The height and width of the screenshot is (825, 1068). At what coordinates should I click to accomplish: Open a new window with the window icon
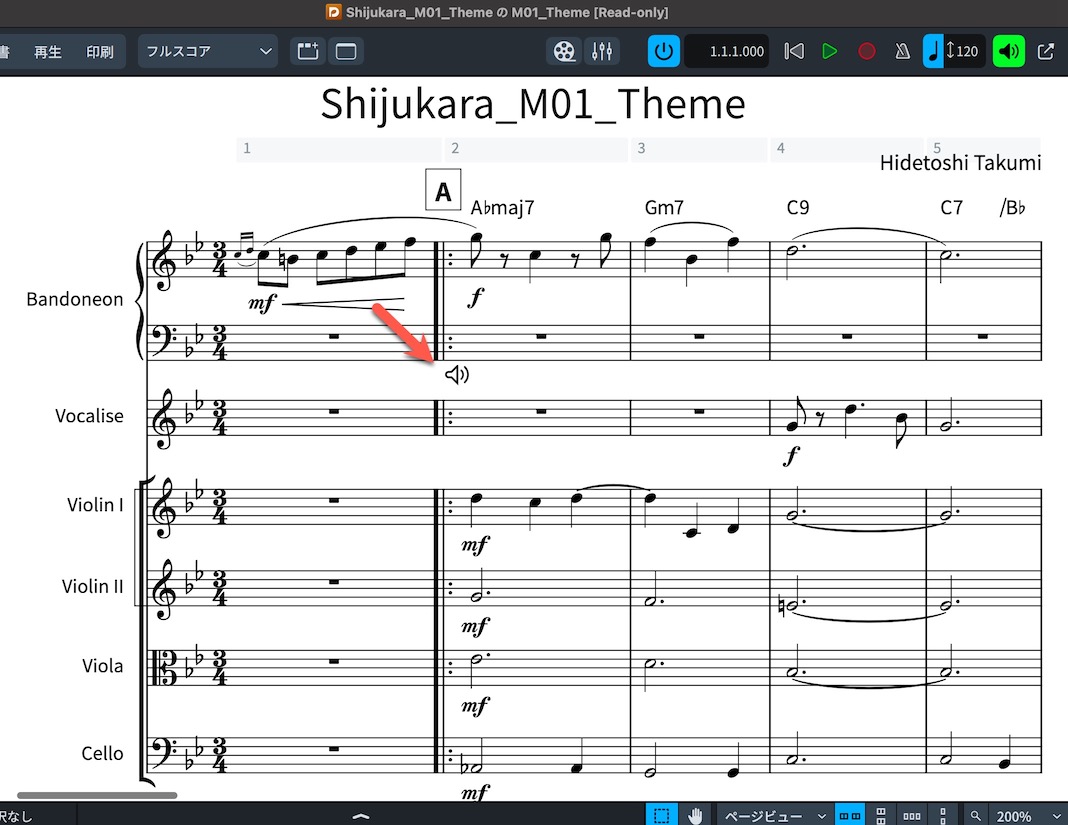click(x=346, y=51)
